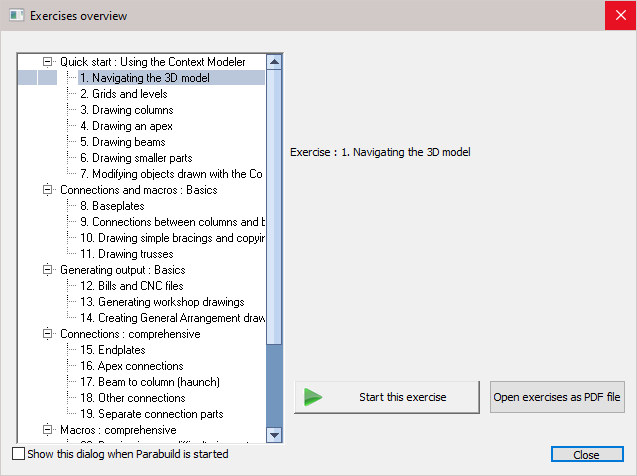Click the Close button at bottom right
The width and height of the screenshot is (637, 476).
point(586,455)
